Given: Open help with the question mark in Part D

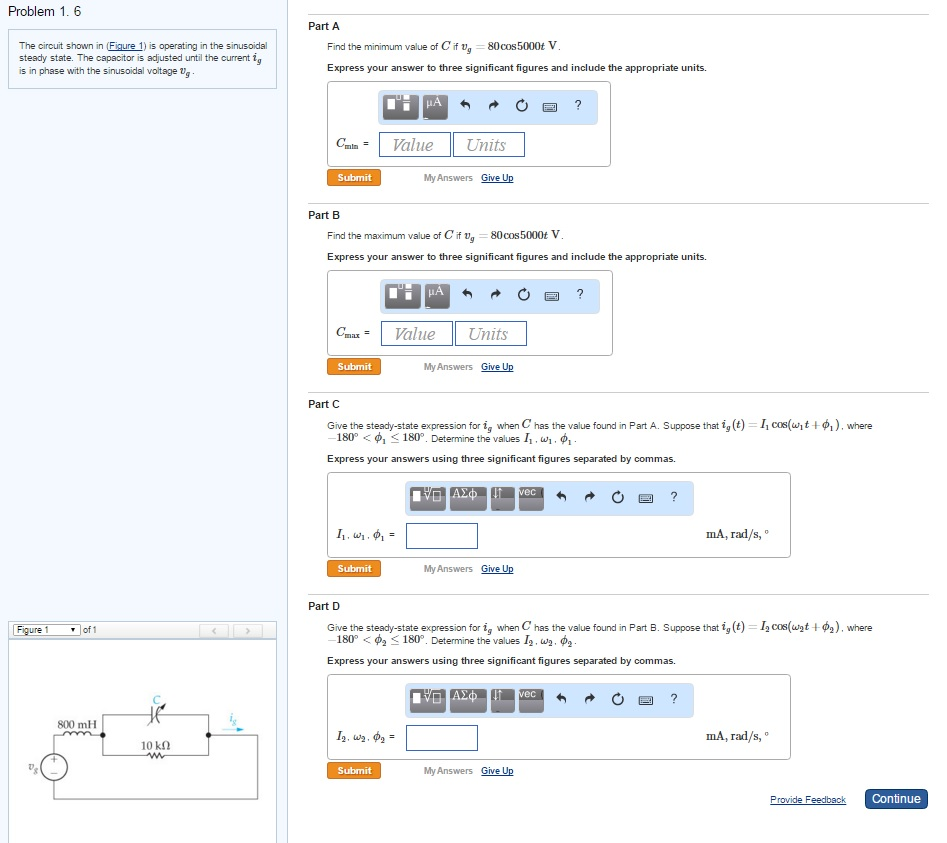Looking at the screenshot, I should (673, 700).
